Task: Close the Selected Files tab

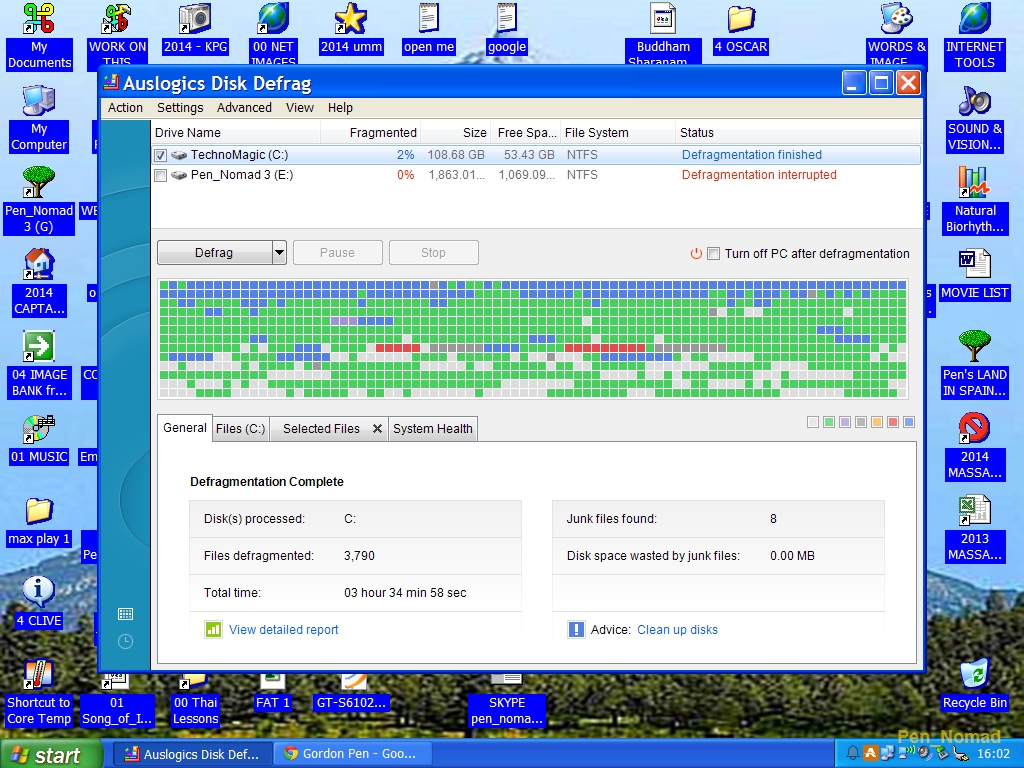Action: (377, 429)
